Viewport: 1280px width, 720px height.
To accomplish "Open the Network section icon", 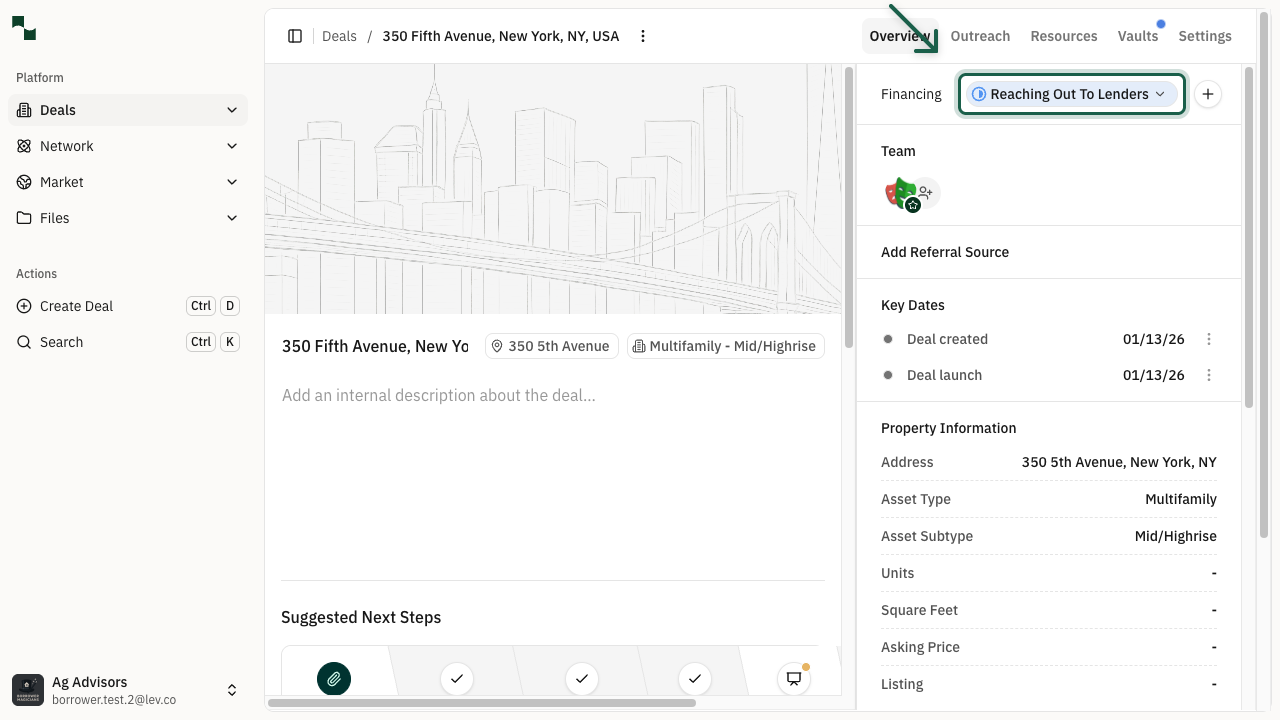I will [22, 146].
